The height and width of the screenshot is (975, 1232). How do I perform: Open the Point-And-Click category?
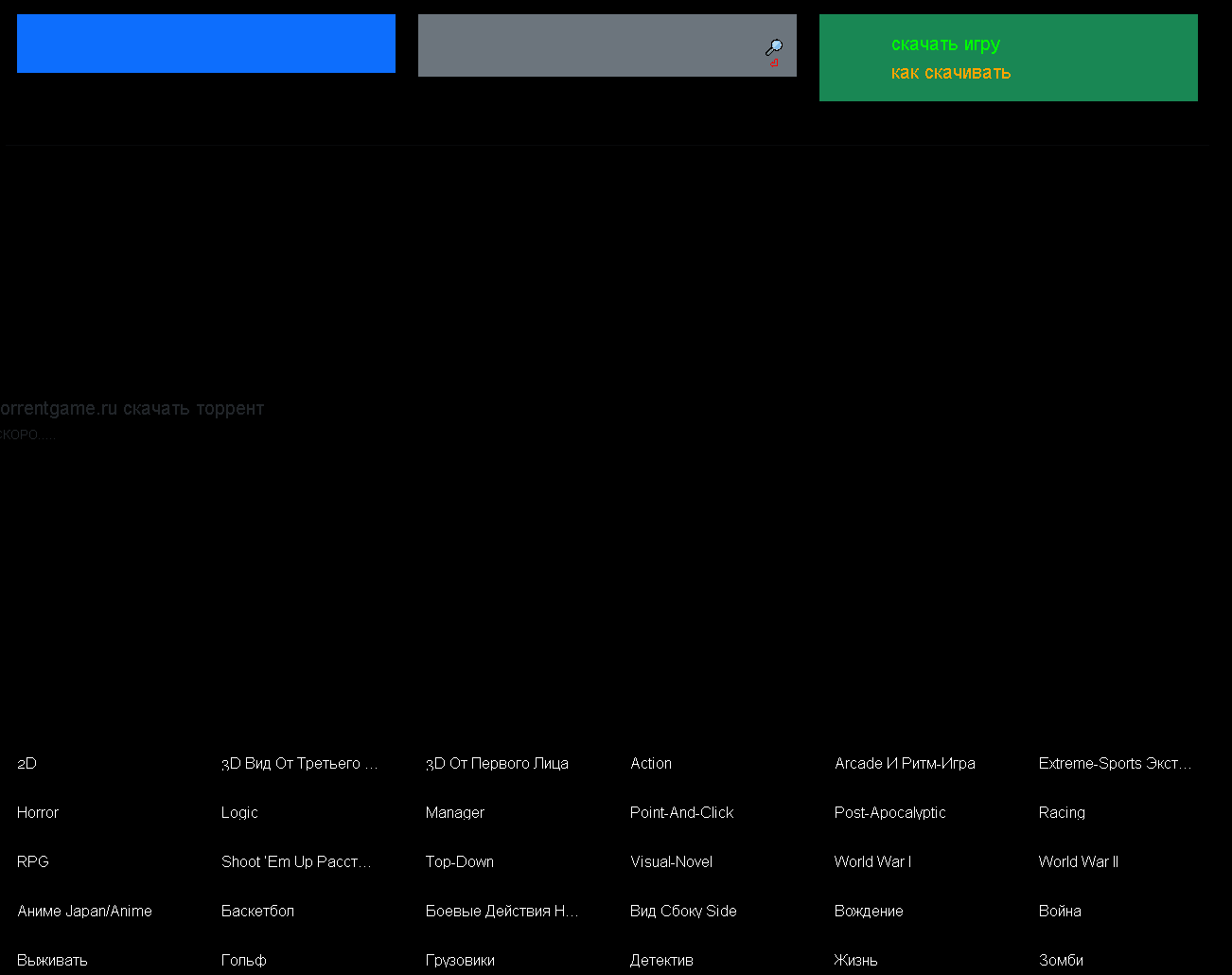pyautogui.click(x=681, y=813)
